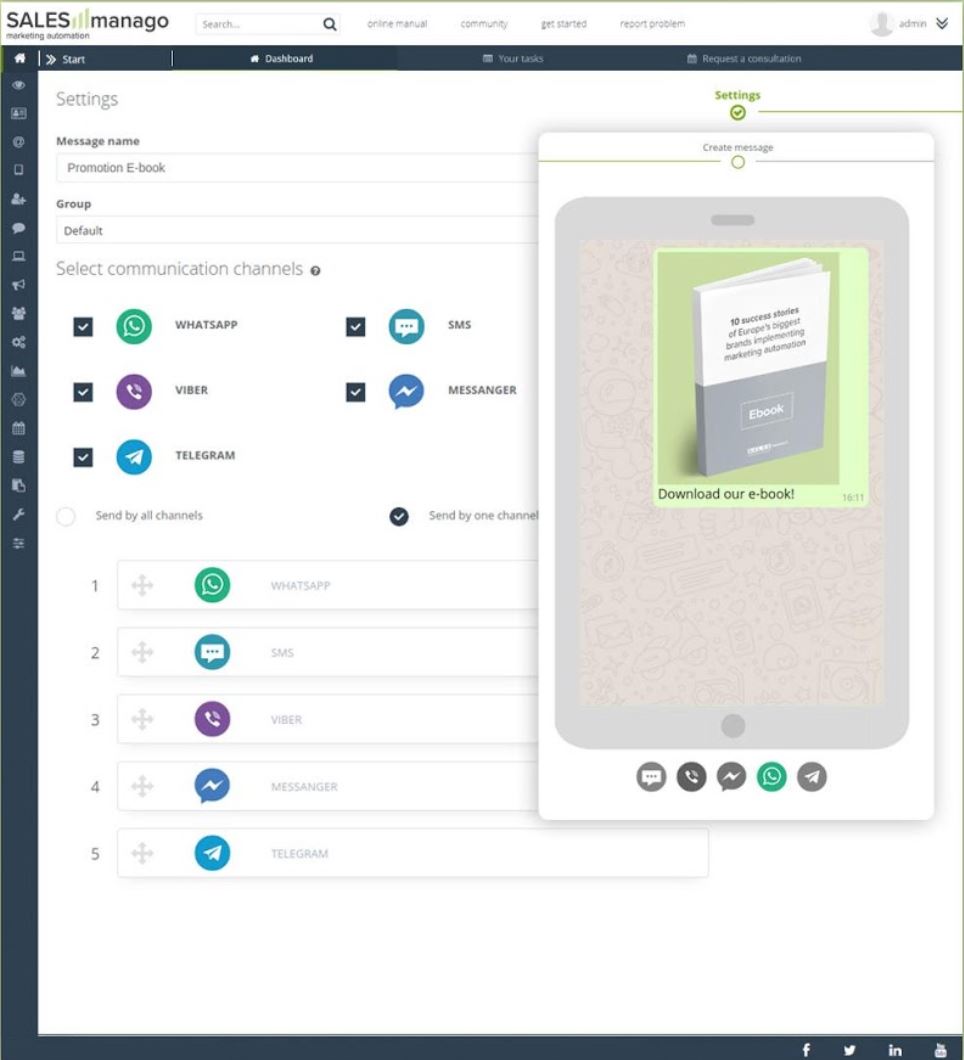Uncheck the Viber channel checkbox
964x1060 pixels.
pos(84,392)
